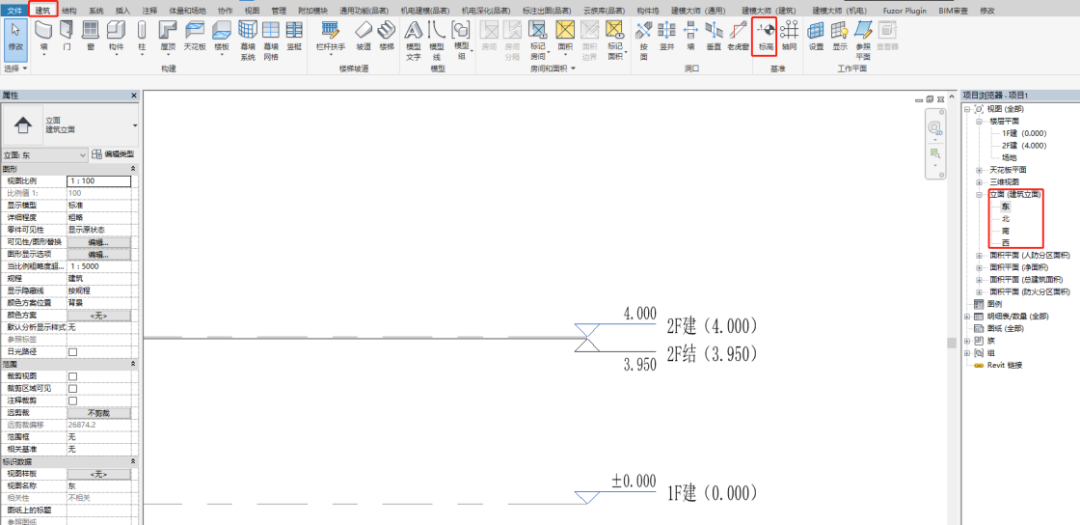
Task: Select the 墙 (Wall) tool in 构建 panel
Action: pyautogui.click(x=43, y=38)
